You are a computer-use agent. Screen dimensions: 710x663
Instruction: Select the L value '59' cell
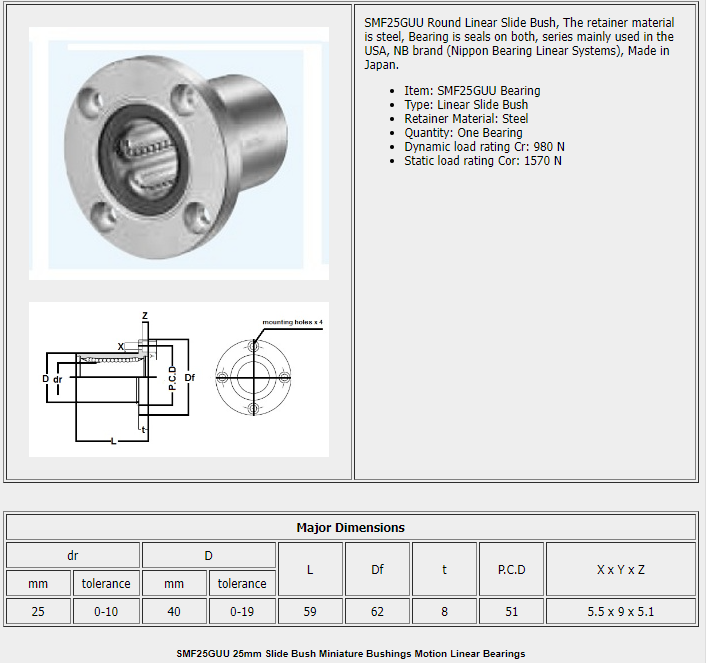point(310,612)
